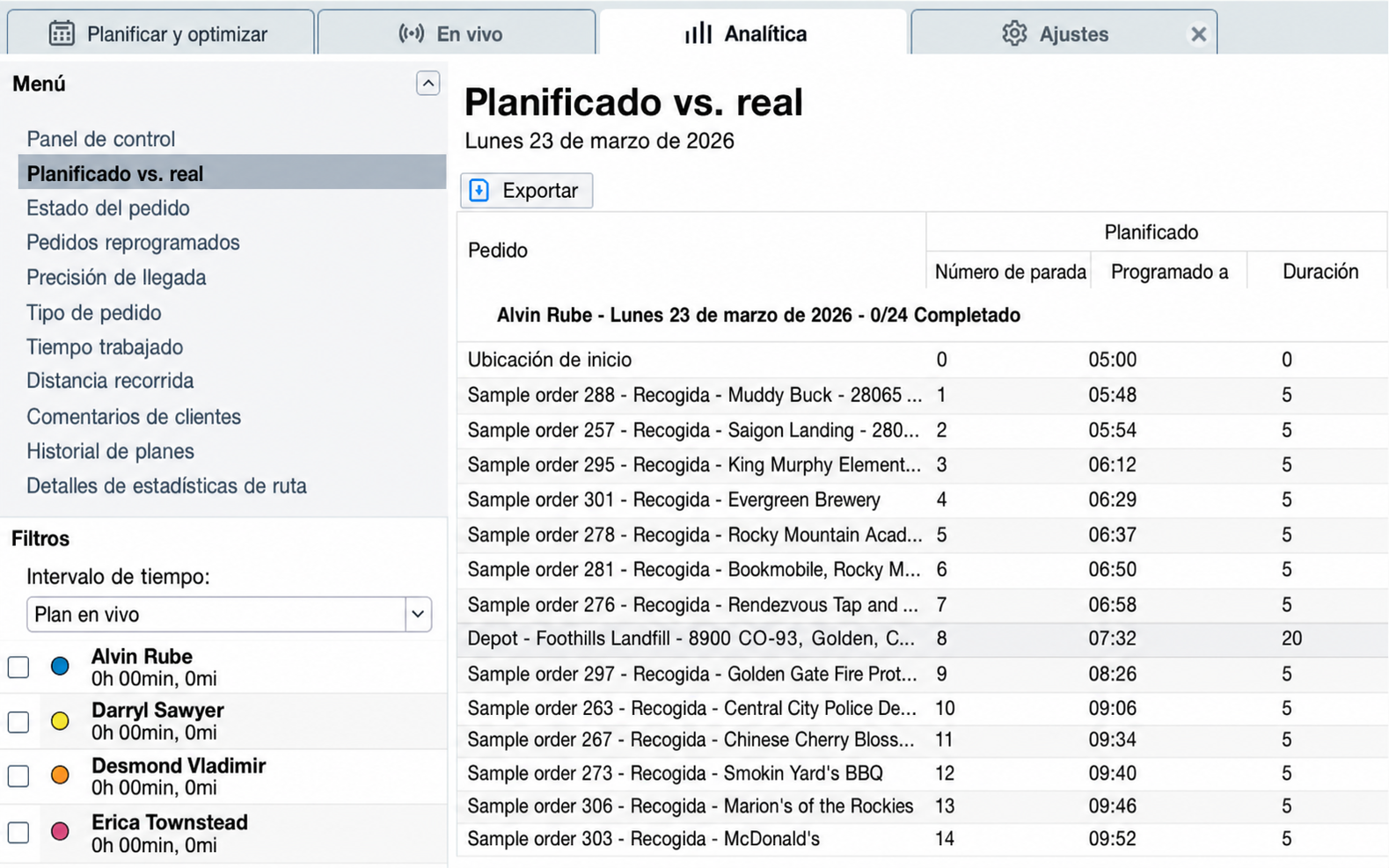Click Desmond Vladimir's orange color dot
Image resolution: width=1389 pixels, height=868 pixels.
tap(60, 776)
